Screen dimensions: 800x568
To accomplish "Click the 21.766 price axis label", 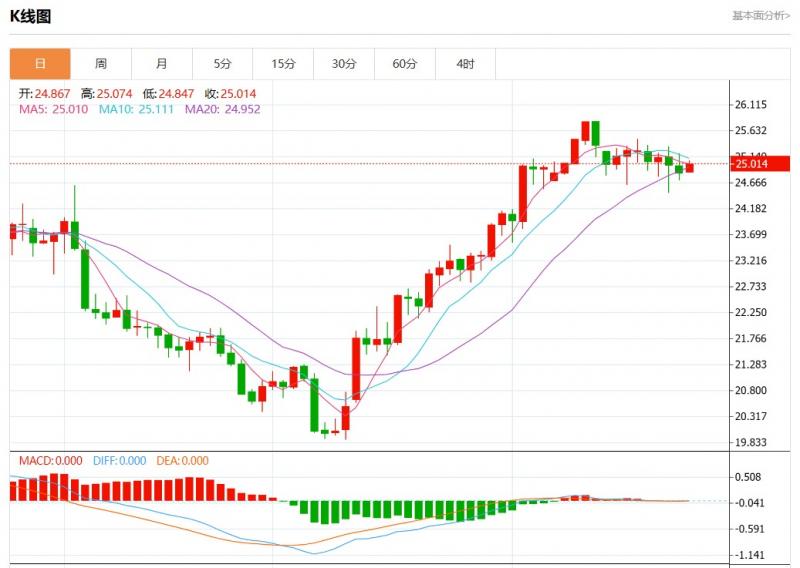I will point(751,338).
